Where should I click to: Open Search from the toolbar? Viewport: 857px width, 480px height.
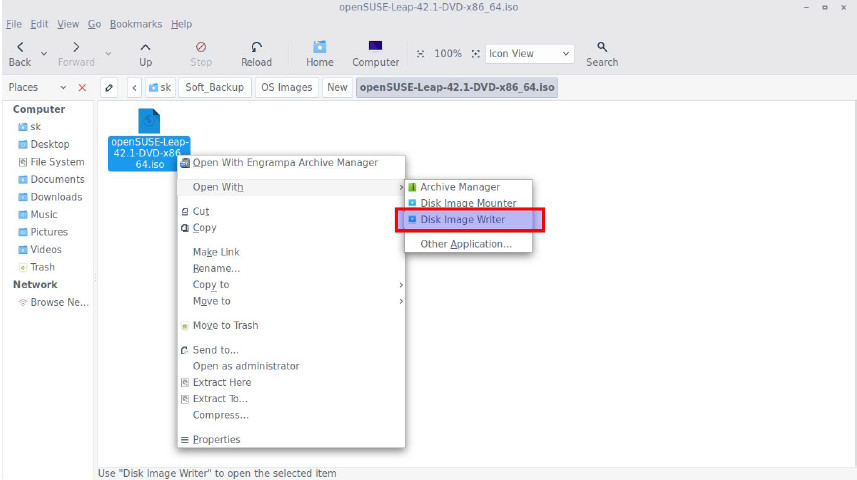602,54
